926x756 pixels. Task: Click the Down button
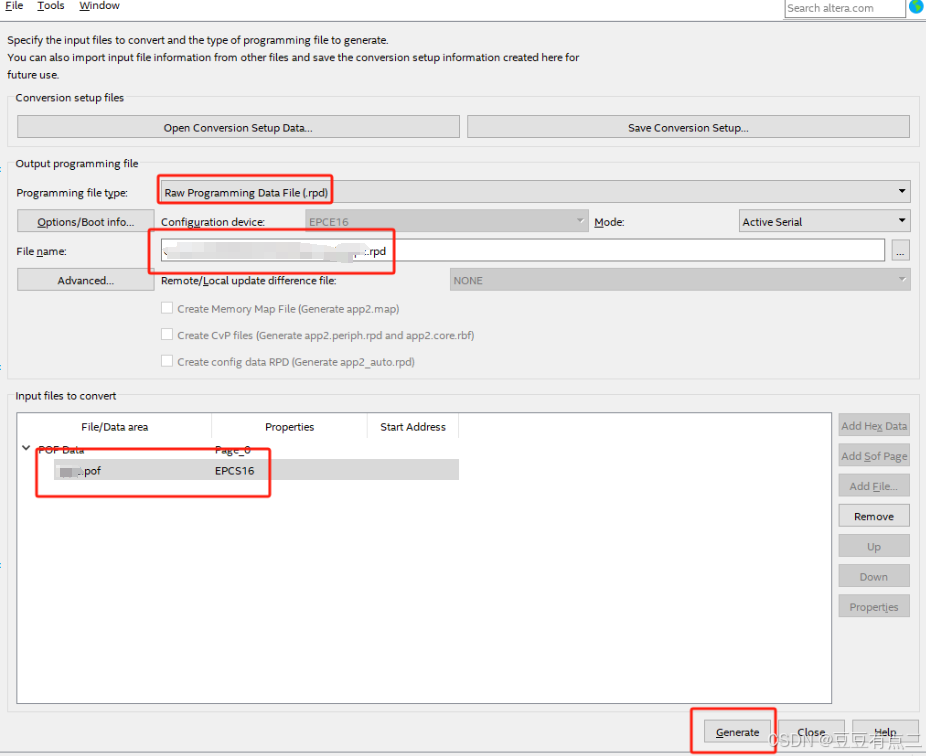874,576
